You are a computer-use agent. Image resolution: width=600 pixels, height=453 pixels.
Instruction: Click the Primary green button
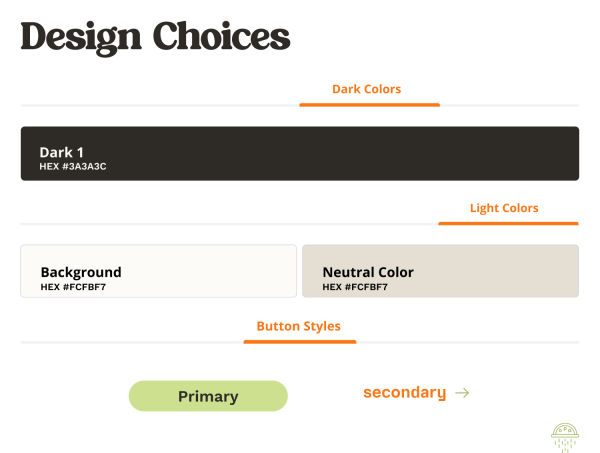click(208, 396)
